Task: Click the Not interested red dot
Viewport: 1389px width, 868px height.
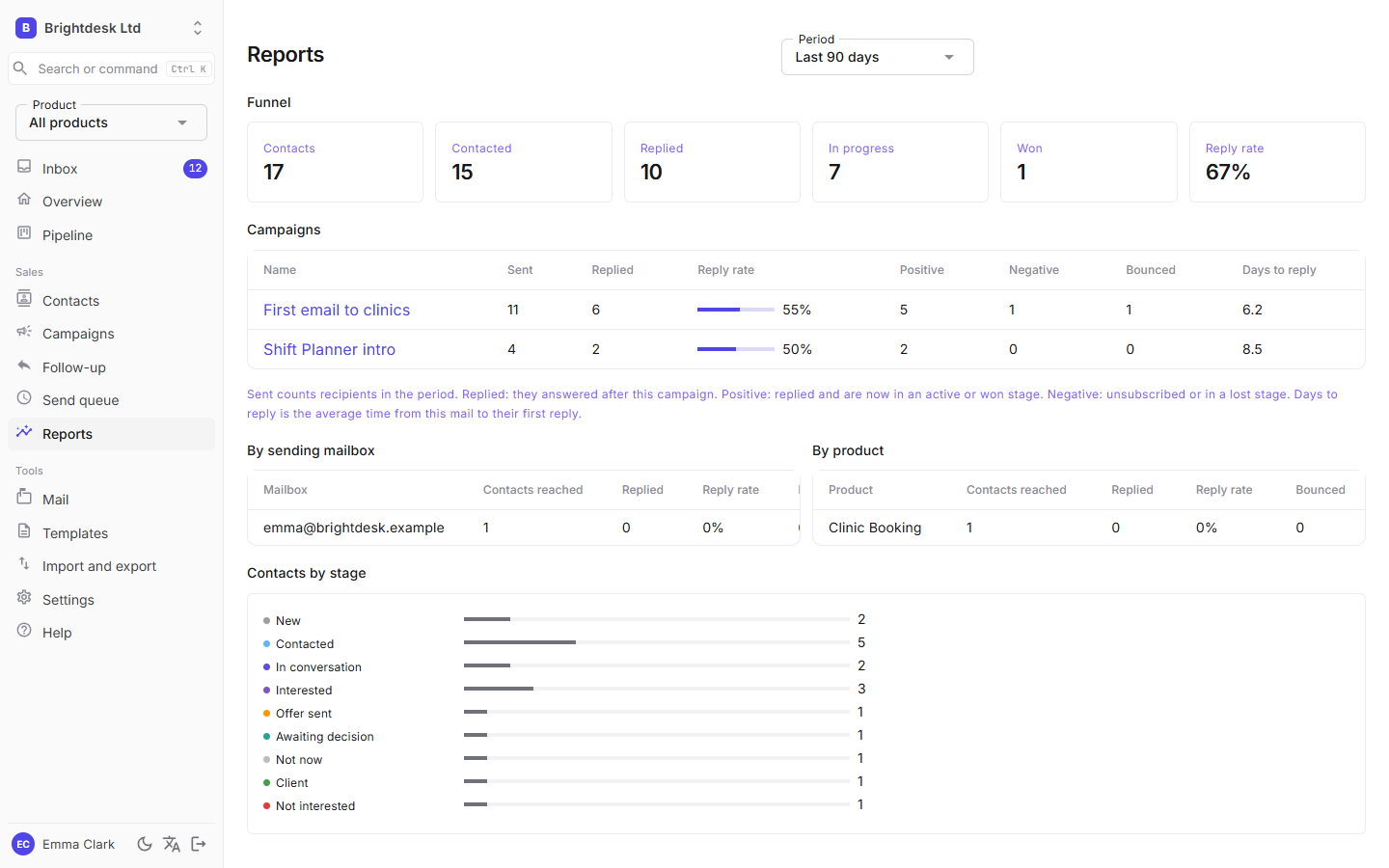Action: tap(266, 805)
